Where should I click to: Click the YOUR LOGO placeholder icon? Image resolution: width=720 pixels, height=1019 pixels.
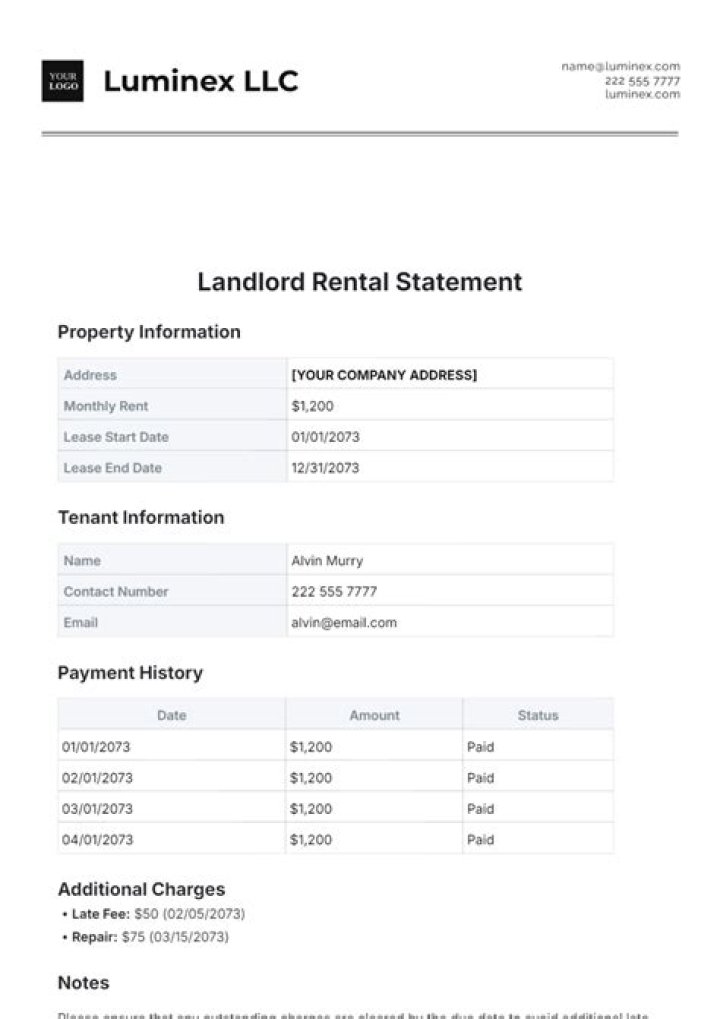click(x=62, y=81)
